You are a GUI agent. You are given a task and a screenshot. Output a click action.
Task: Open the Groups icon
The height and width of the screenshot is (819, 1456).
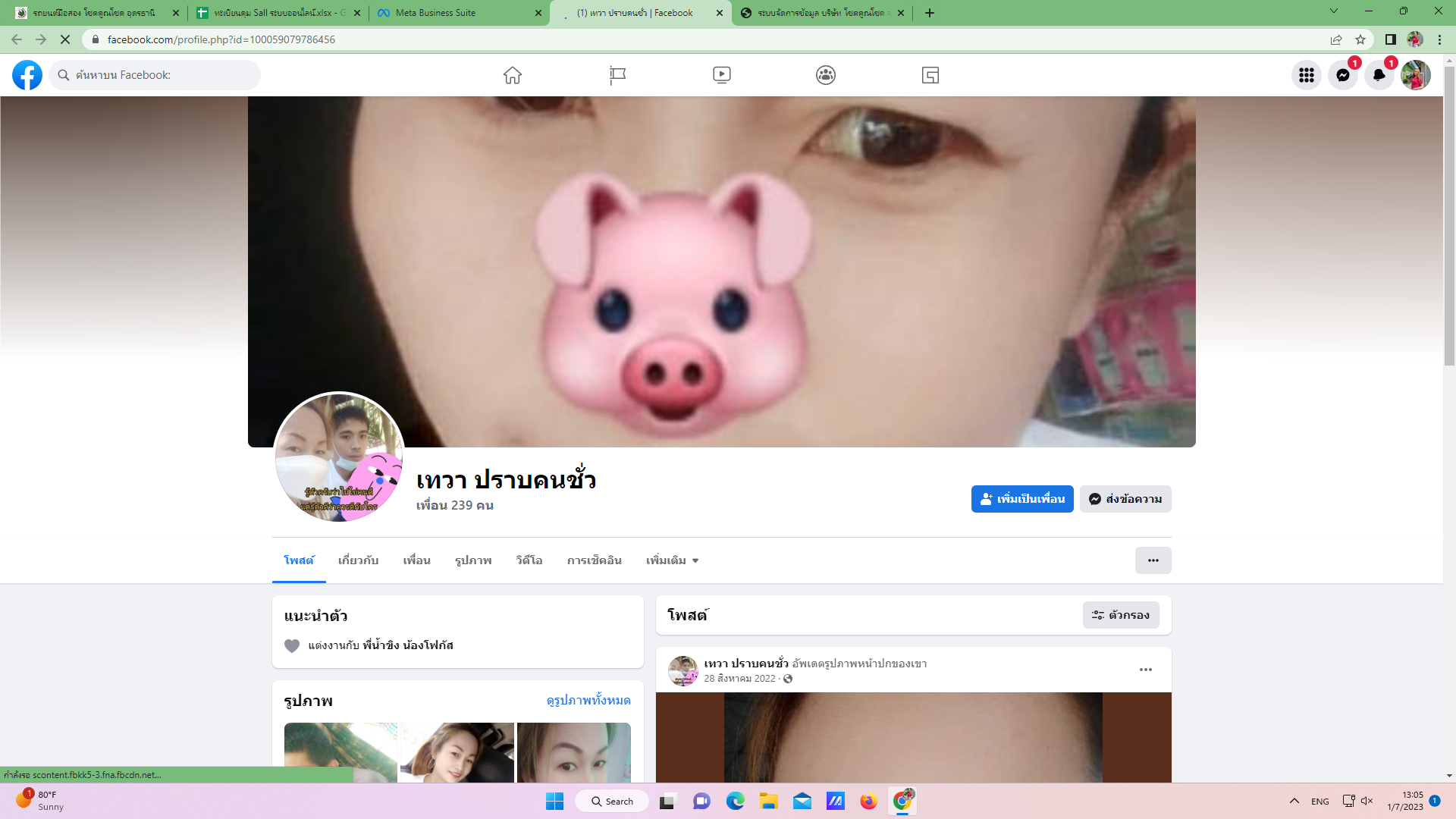click(826, 75)
